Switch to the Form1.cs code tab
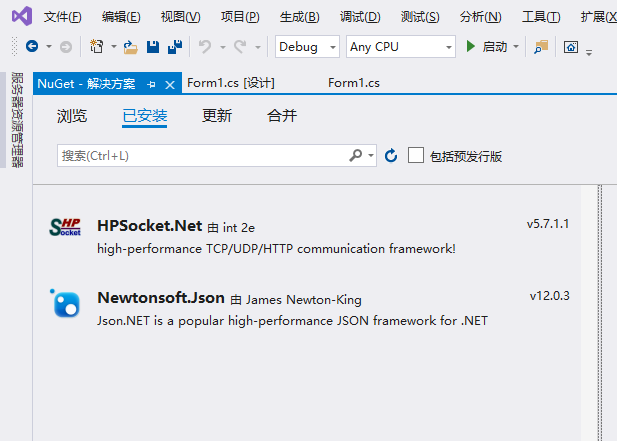This screenshot has width=617, height=441. [354, 83]
